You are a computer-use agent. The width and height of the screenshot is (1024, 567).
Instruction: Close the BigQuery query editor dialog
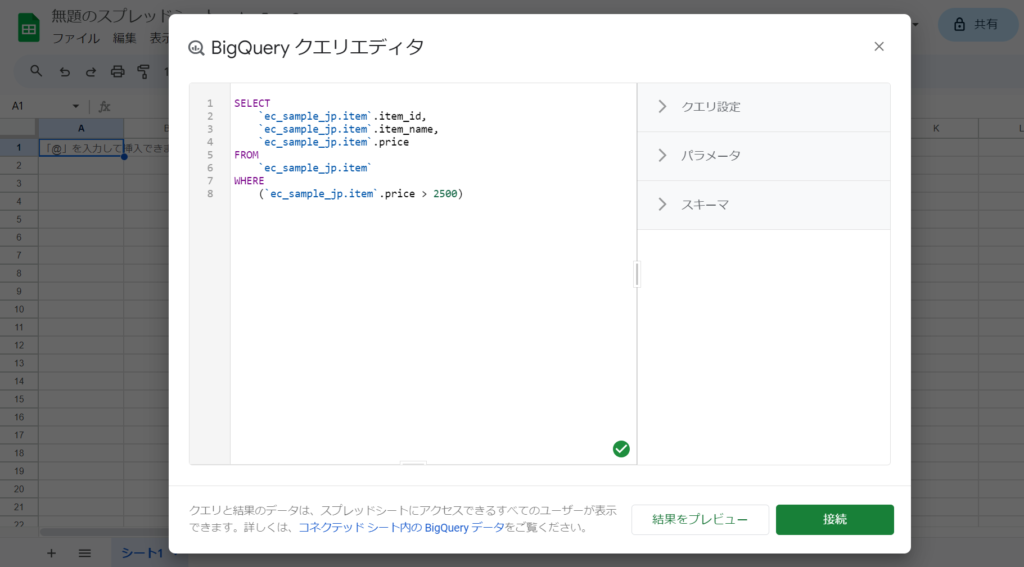pos(879,47)
